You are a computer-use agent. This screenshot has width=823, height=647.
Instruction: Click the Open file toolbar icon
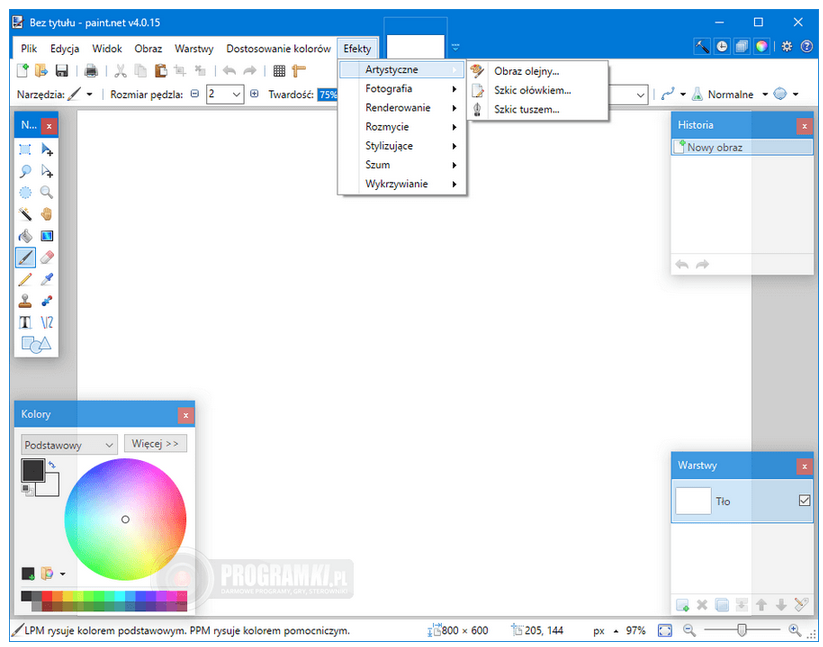(41, 70)
